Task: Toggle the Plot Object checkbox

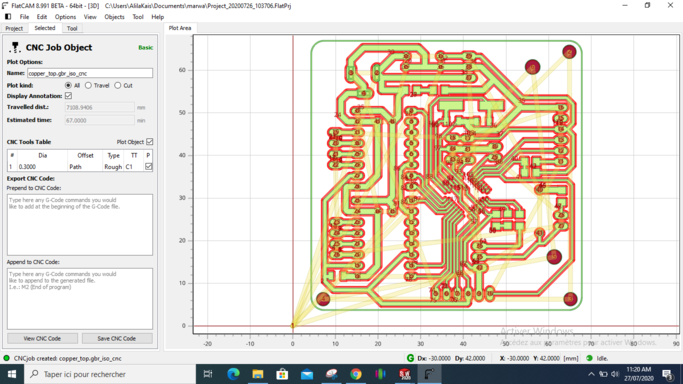Action: click(149, 142)
